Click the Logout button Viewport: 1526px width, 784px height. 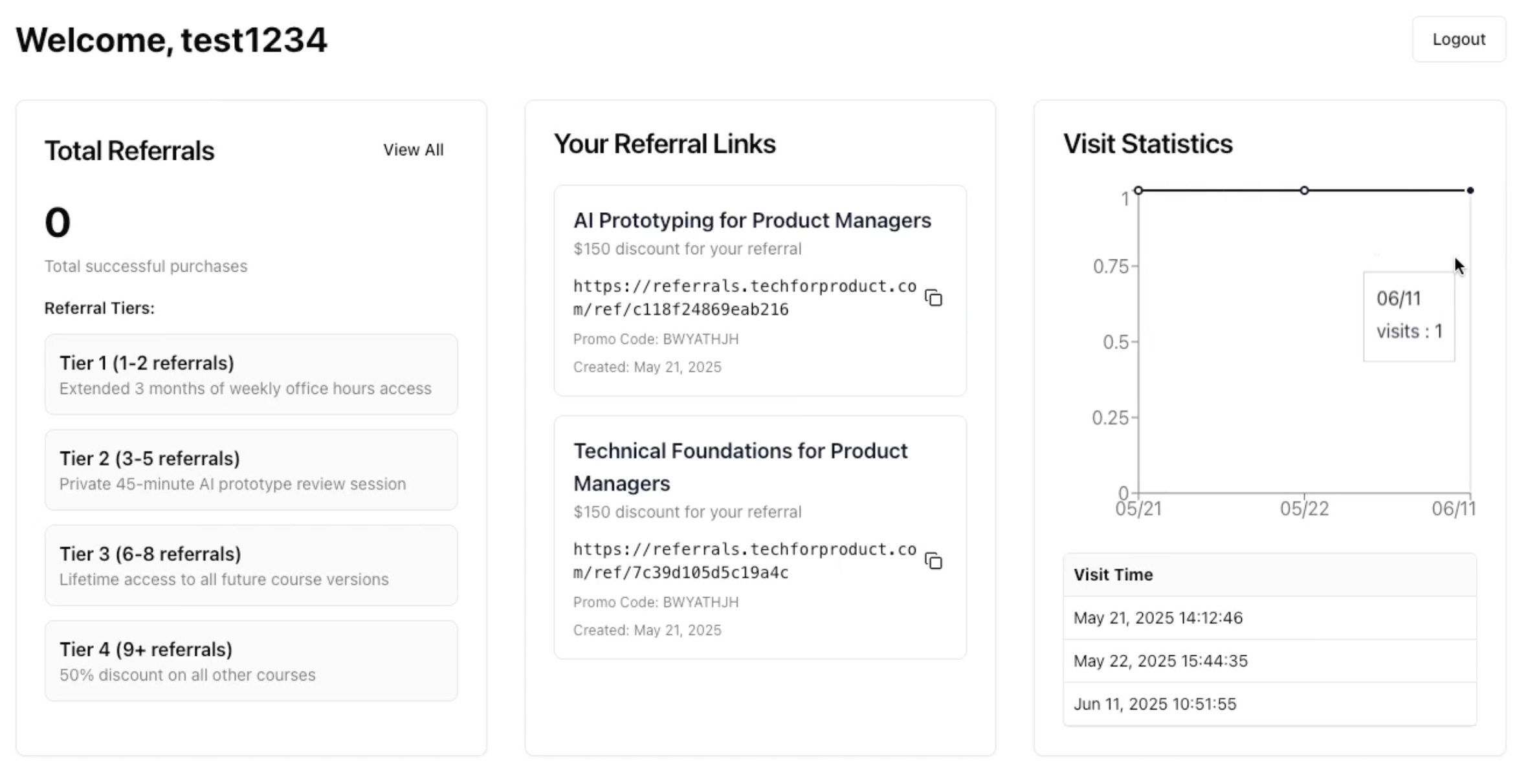(1459, 39)
